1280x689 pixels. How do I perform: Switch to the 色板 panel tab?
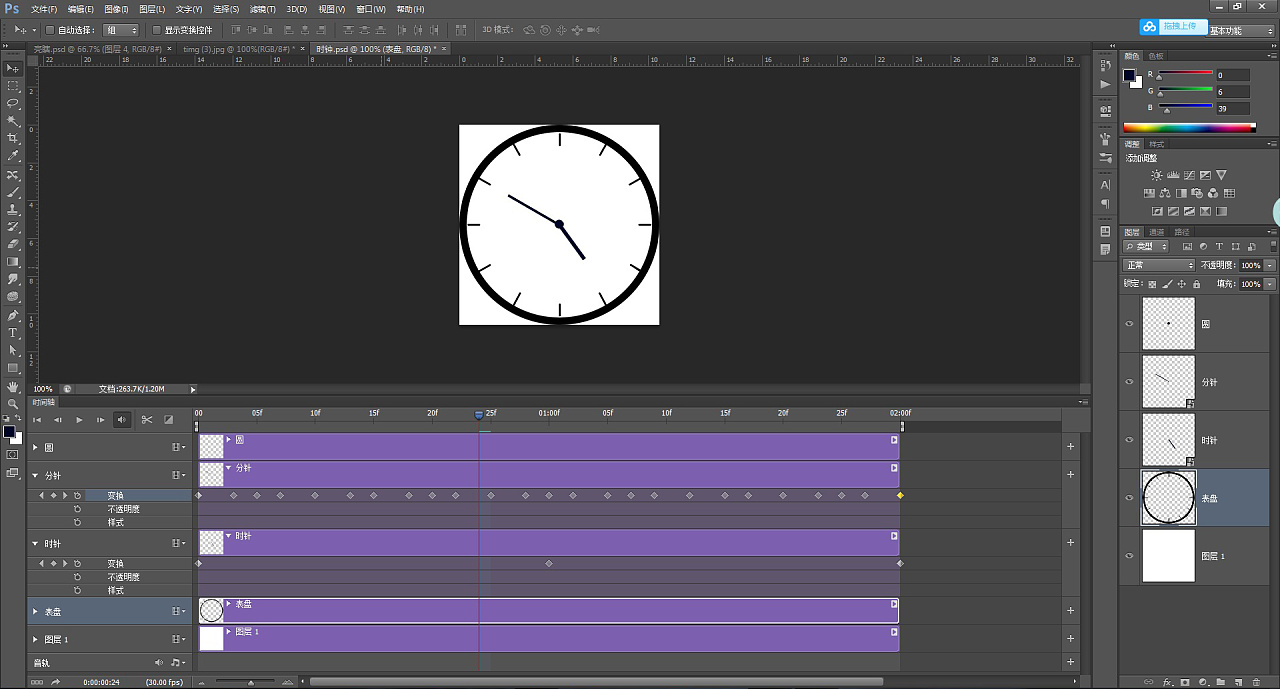[x=1156, y=56]
